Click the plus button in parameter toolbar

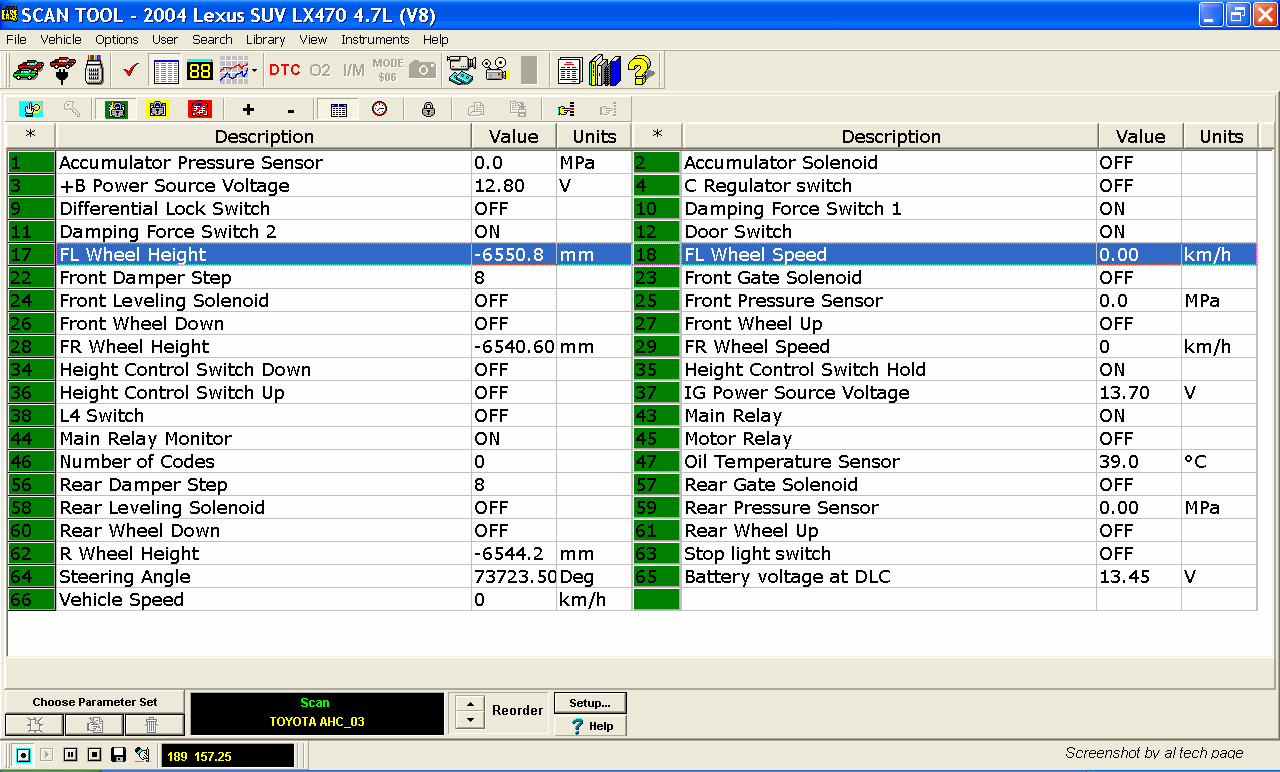(x=248, y=109)
